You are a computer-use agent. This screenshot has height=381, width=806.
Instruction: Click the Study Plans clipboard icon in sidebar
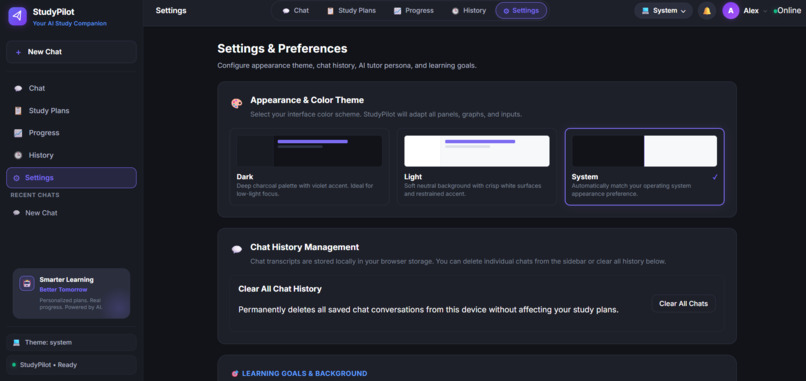point(19,111)
